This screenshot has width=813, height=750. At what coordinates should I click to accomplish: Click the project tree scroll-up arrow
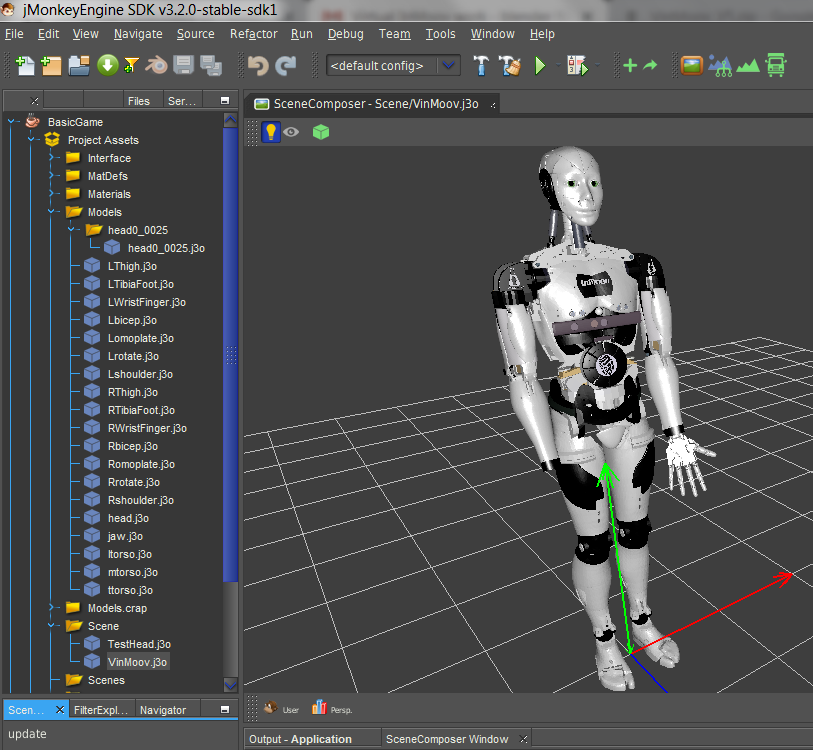[230, 120]
